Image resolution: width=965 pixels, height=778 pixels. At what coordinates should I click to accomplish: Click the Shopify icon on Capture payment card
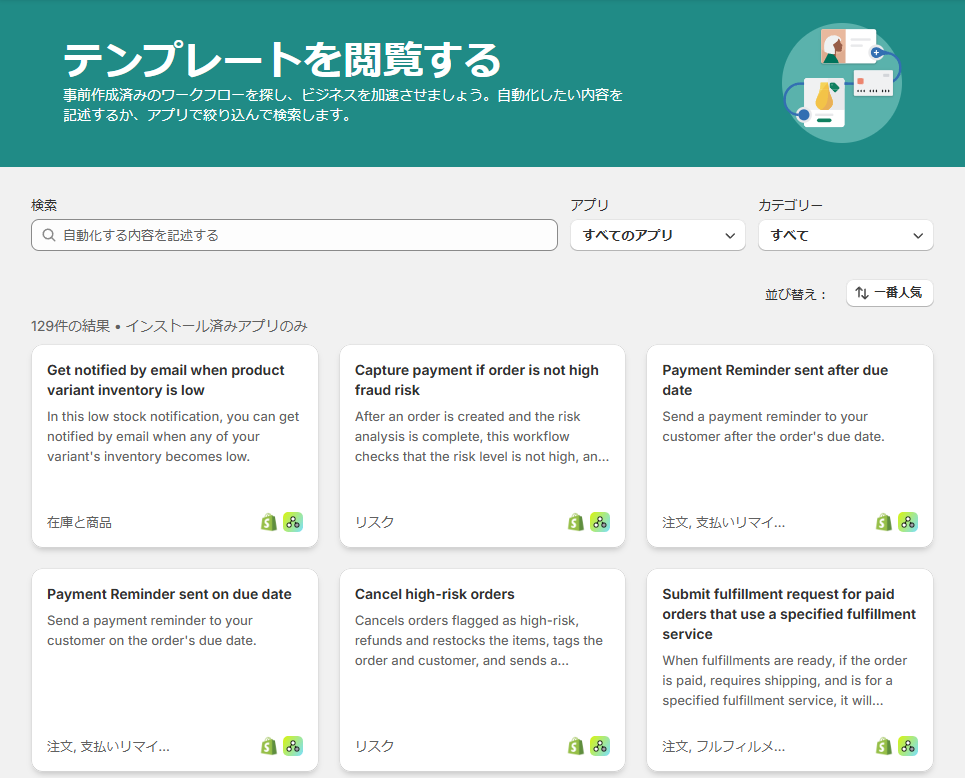576,522
